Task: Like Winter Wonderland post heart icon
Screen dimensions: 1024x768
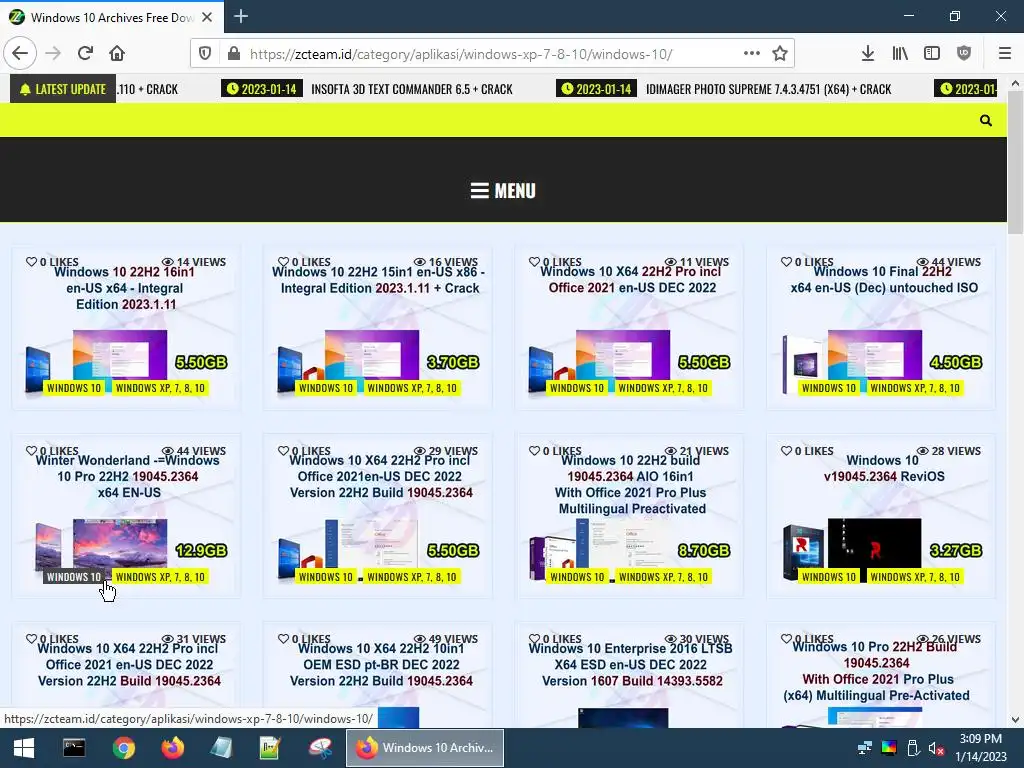Action: pos(31,451)
